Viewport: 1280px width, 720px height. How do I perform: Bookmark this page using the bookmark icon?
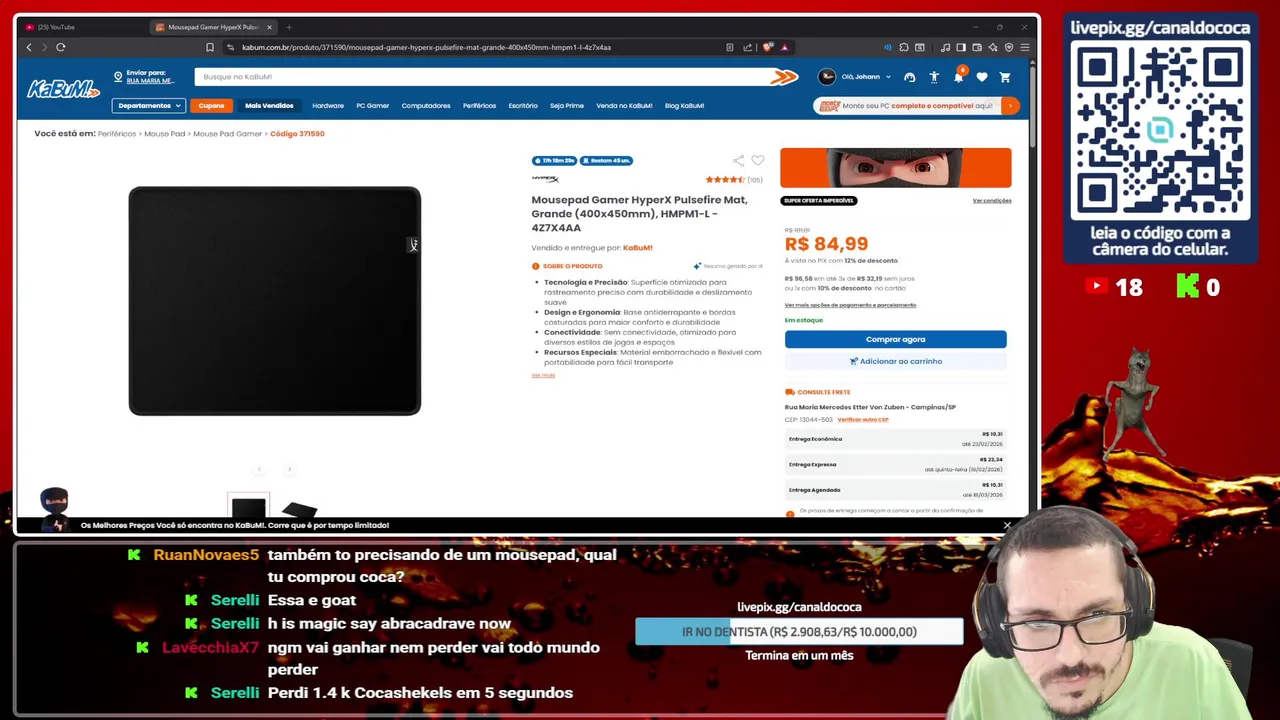pos(210,47)
